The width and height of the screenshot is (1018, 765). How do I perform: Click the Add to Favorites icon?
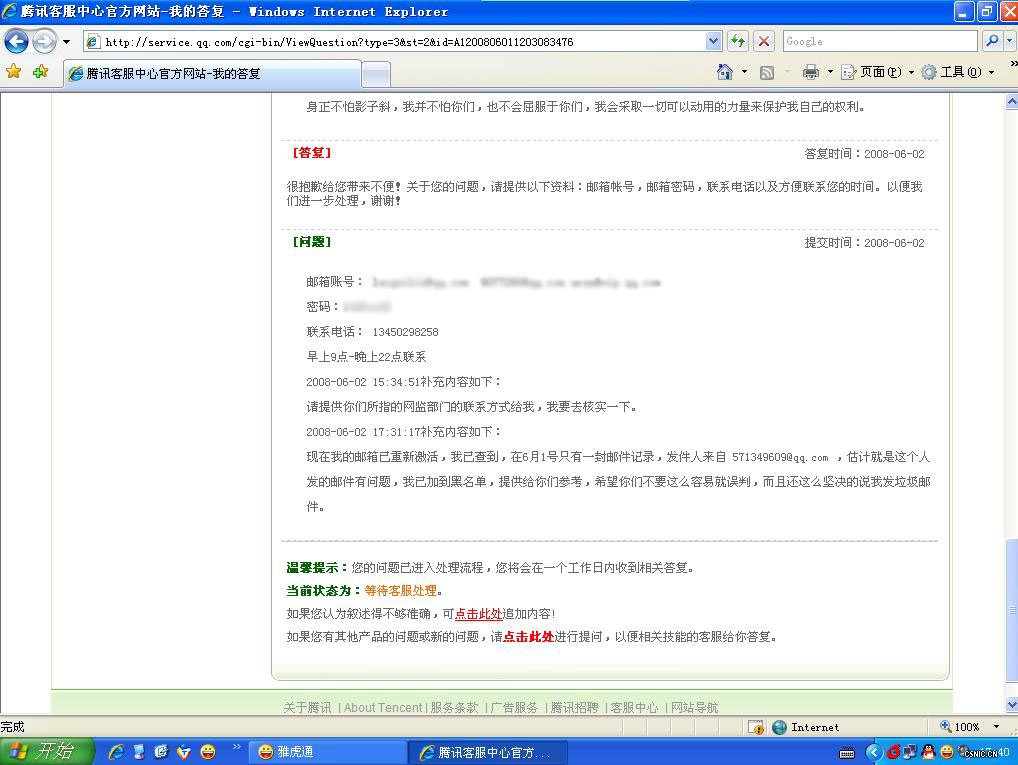pos(40,72)
